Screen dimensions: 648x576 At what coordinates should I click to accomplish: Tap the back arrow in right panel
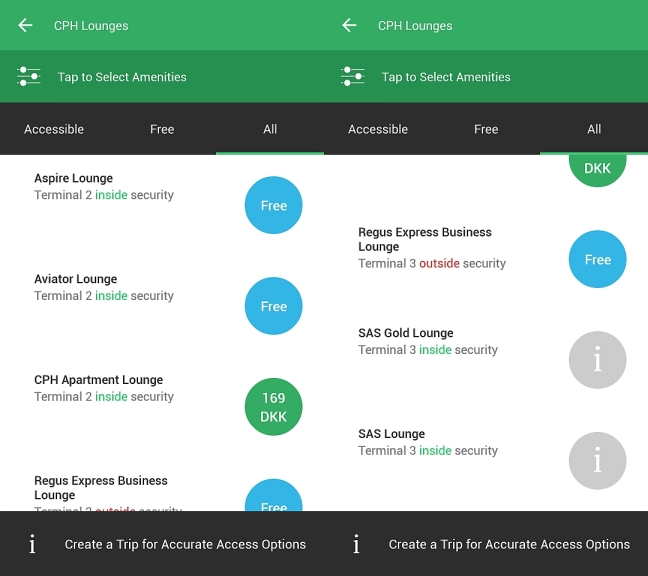(x=349, y=26)
